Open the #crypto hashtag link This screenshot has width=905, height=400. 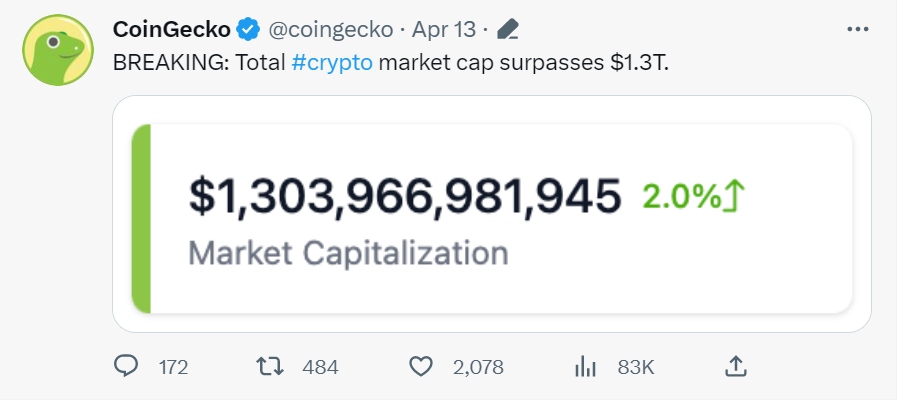coord(332,62)
